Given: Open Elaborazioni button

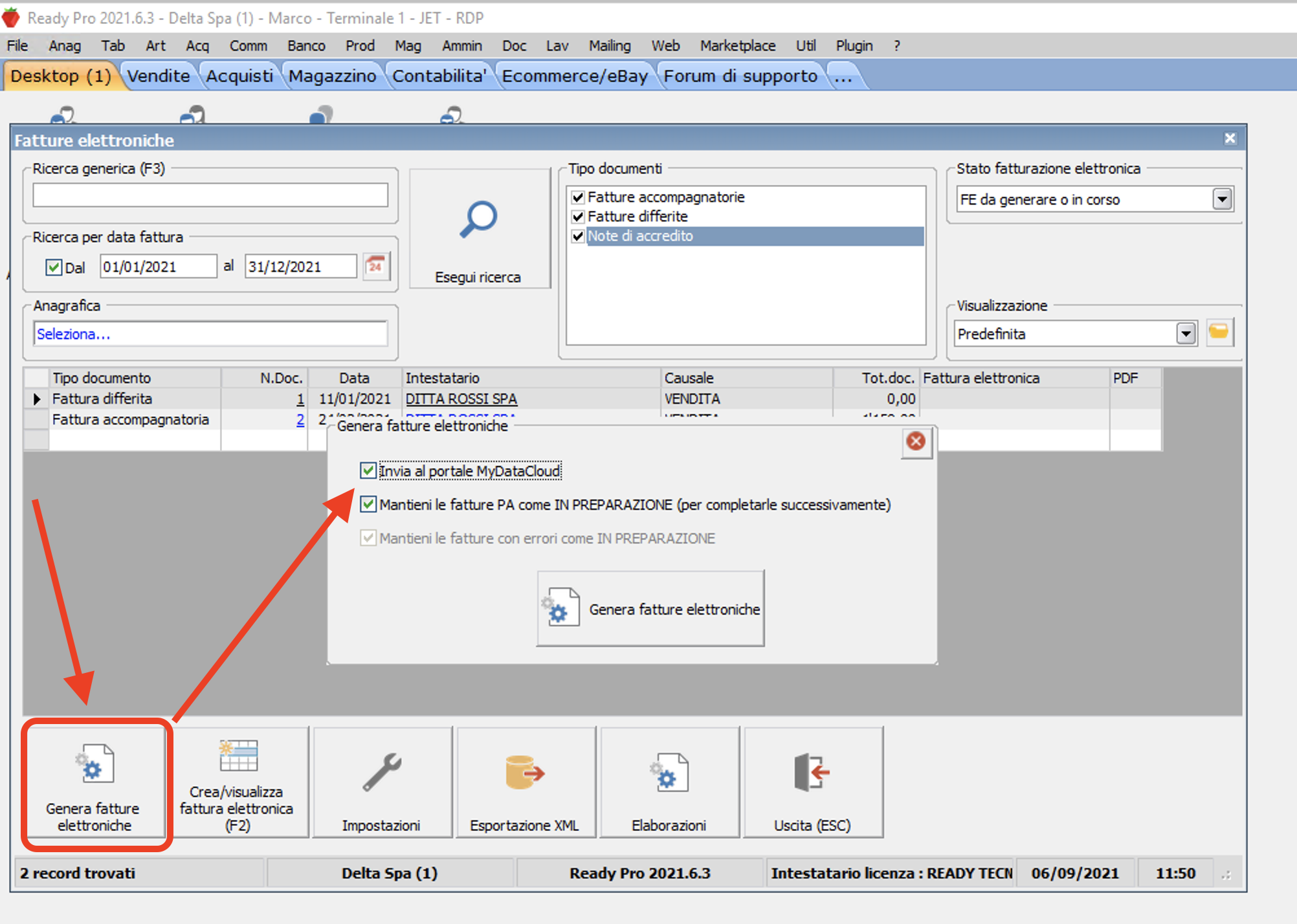Looking at the screenshot, I should [x=669, y=782].
